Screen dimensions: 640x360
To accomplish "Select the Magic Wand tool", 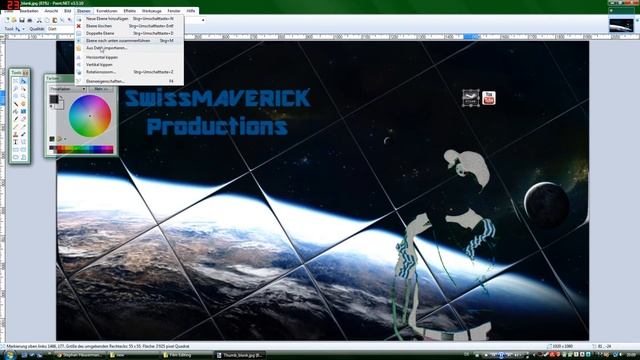I will [16, 104].
